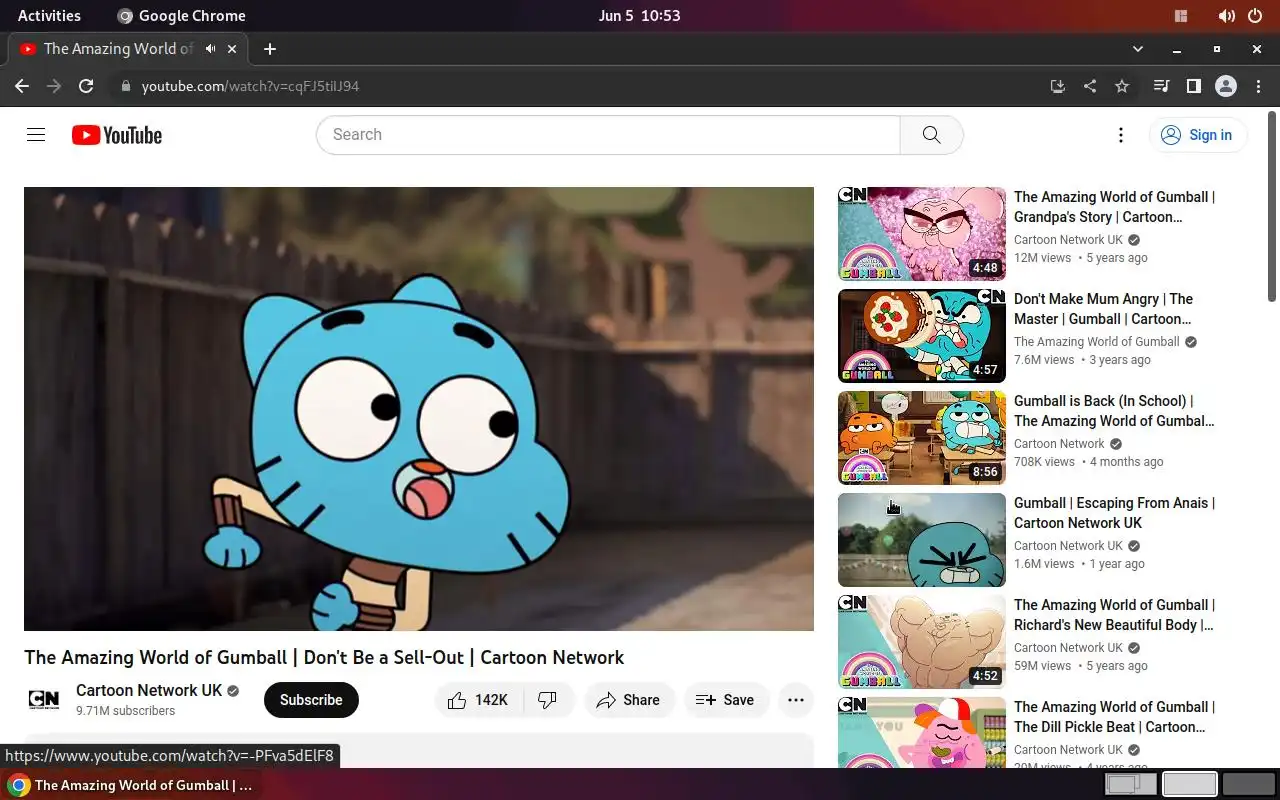Go forward in Chrome

point(54,86)
